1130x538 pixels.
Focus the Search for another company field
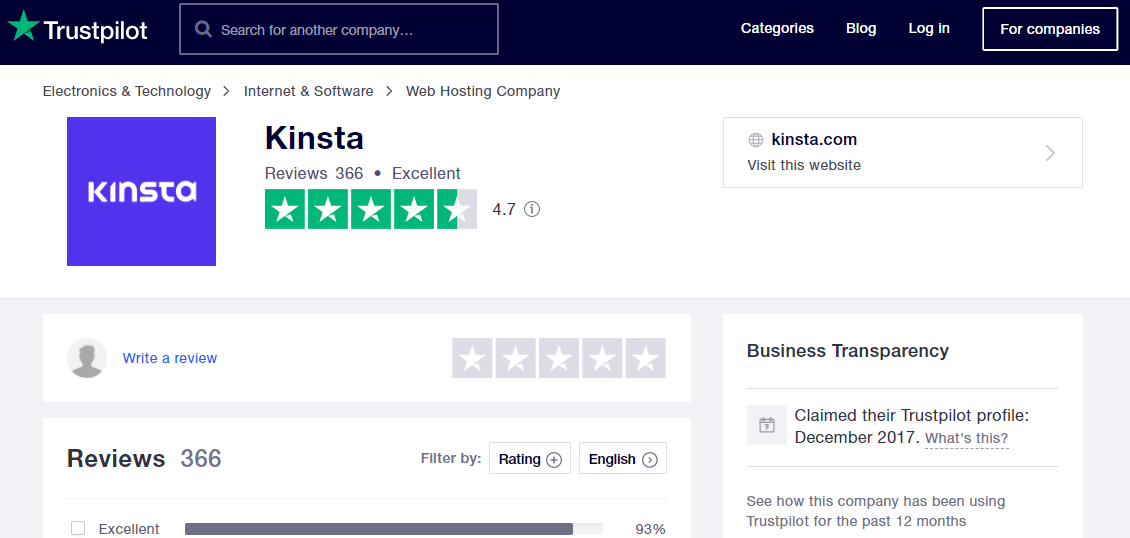[x=339, y=30]
